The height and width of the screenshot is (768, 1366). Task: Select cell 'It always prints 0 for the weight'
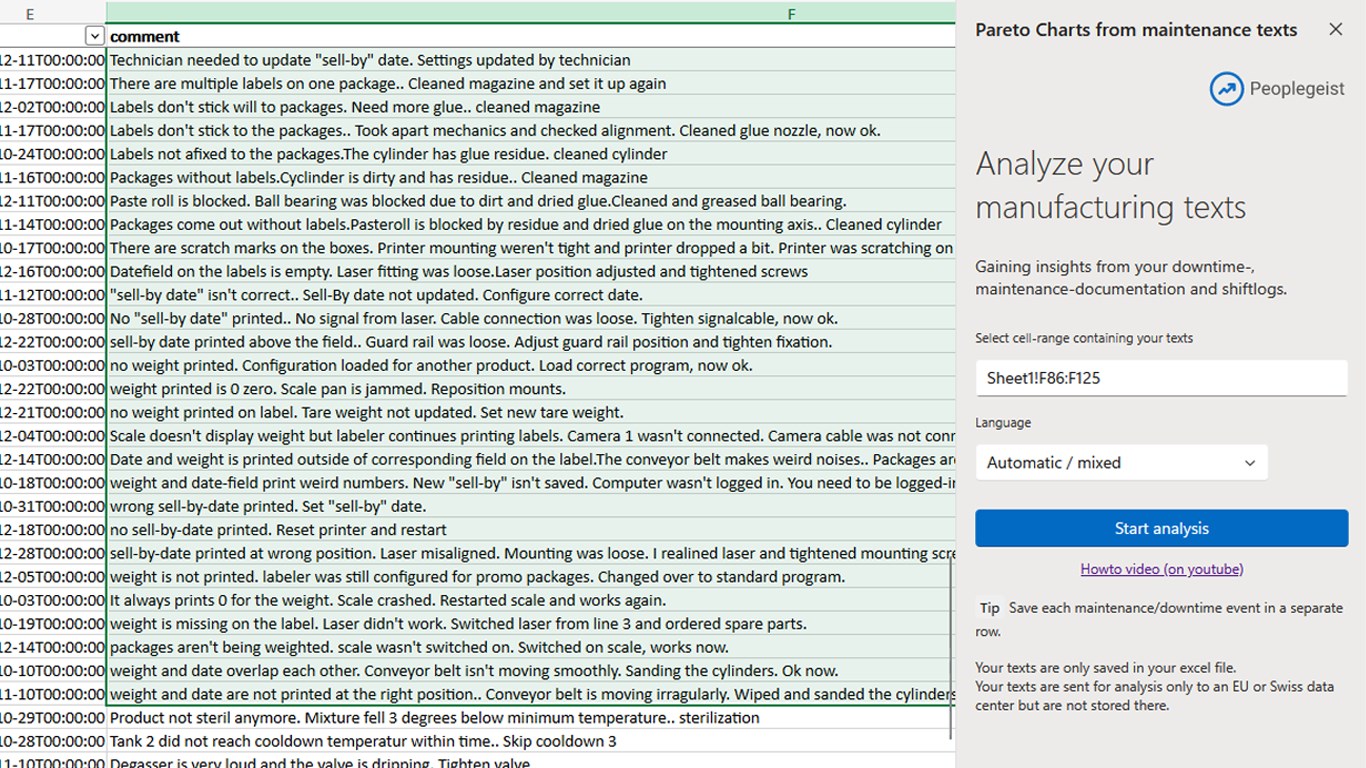(x=531, y=601)
